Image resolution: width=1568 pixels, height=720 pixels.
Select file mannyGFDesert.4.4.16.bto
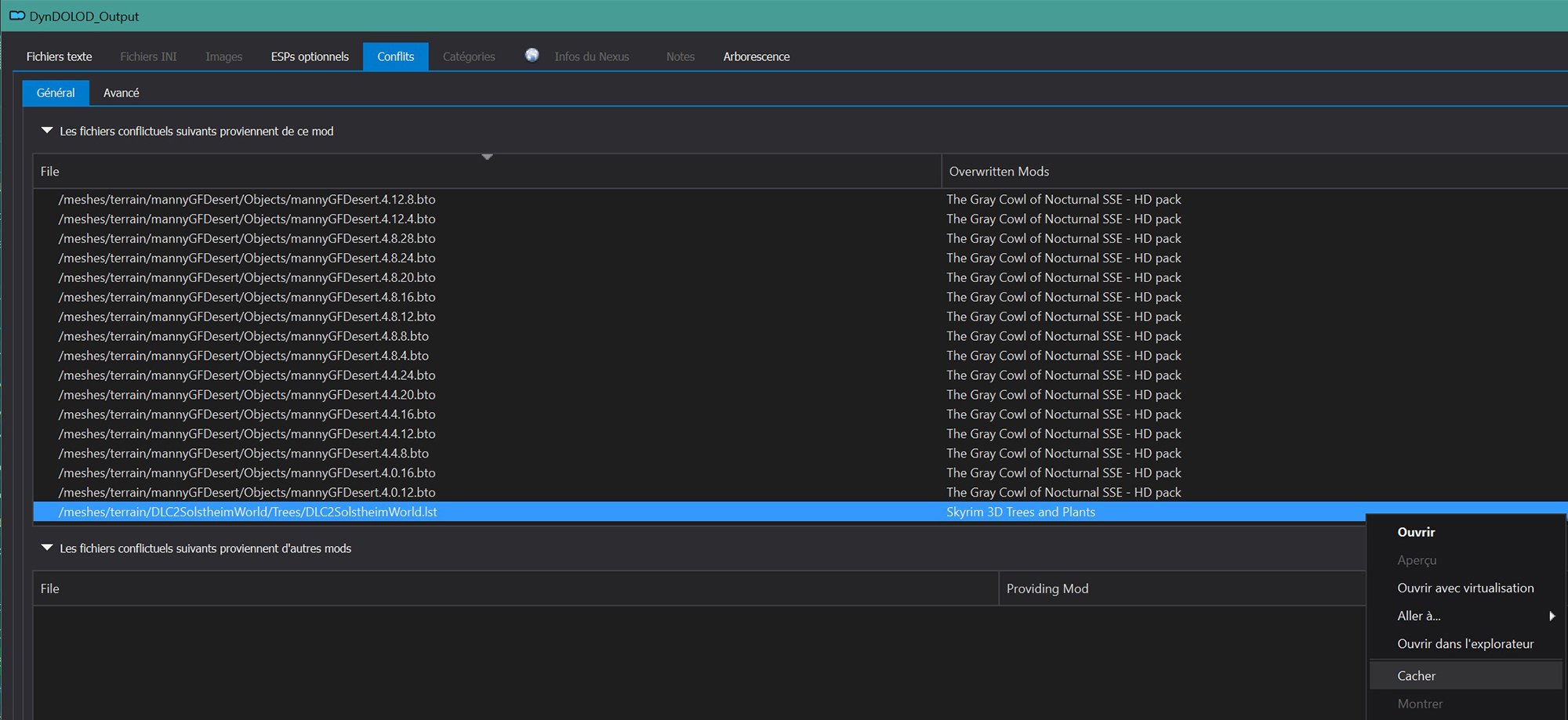coord(247,414)
